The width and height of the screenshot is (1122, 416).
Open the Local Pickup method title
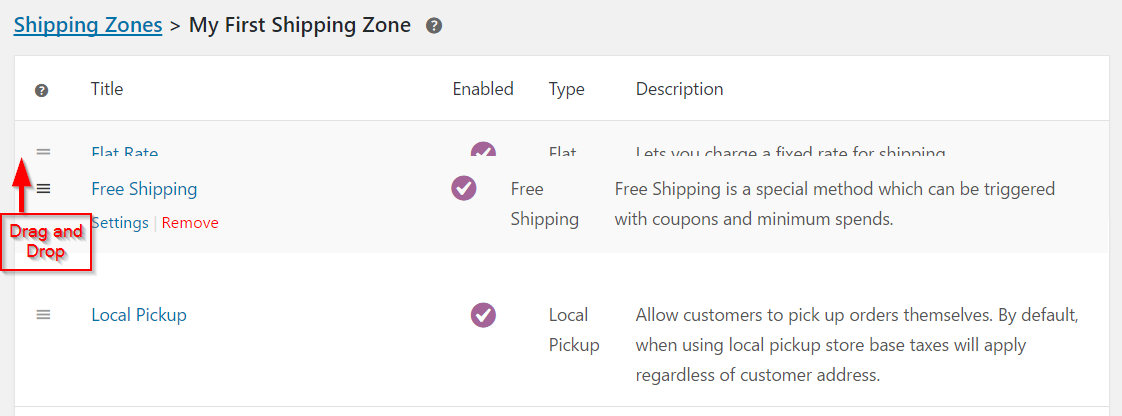[x=138, y=315]
